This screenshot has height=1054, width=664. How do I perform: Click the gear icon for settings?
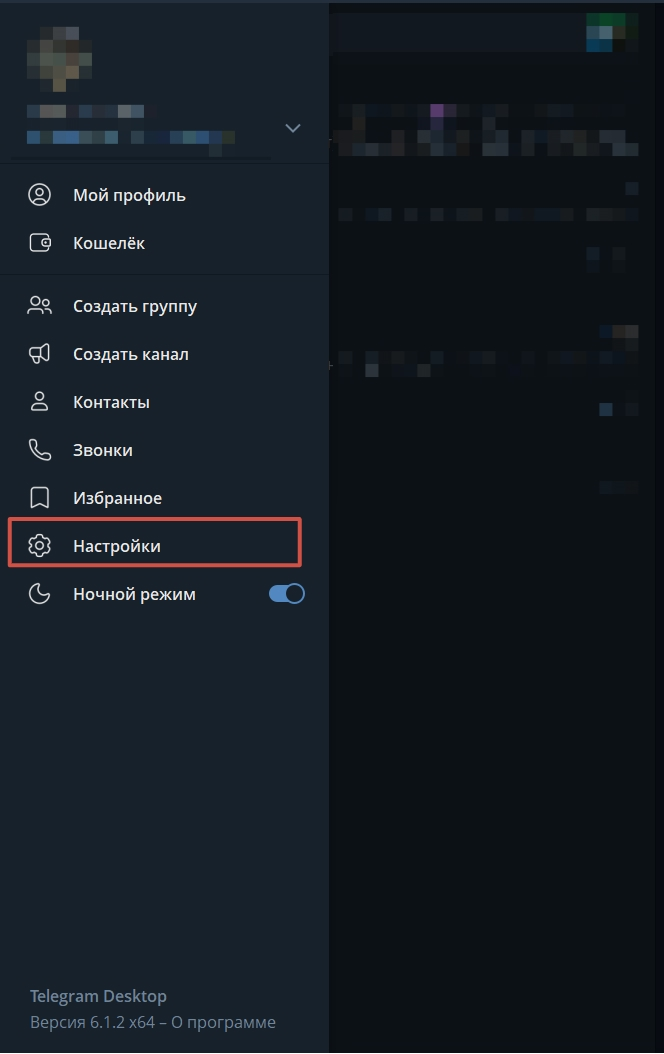(x=39, y=546)
